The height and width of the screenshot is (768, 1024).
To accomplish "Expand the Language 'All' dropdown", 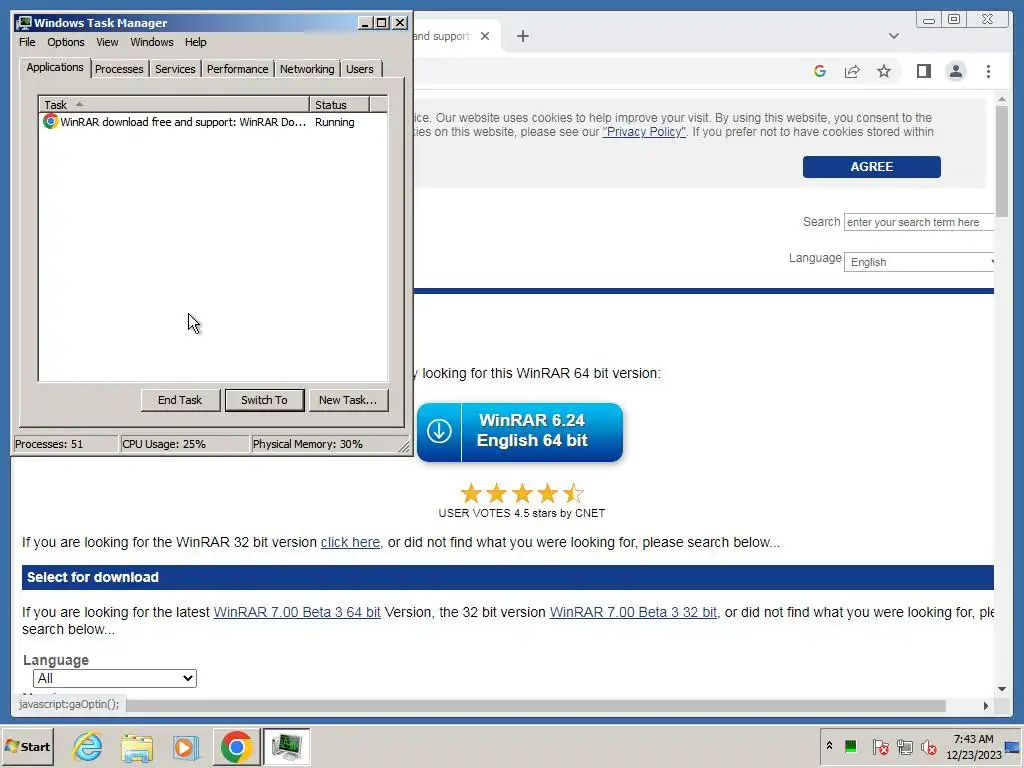I will click(115, 678).
